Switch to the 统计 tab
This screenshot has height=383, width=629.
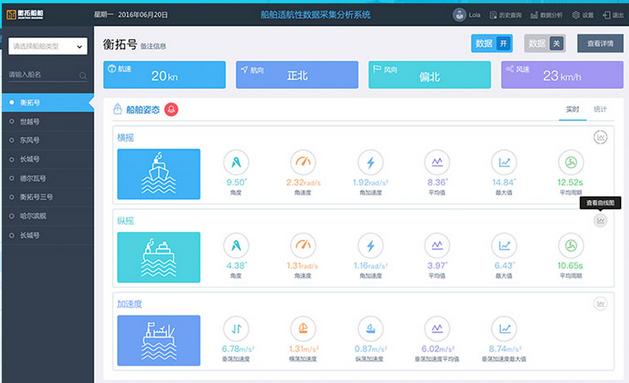(x=600, y=109)
